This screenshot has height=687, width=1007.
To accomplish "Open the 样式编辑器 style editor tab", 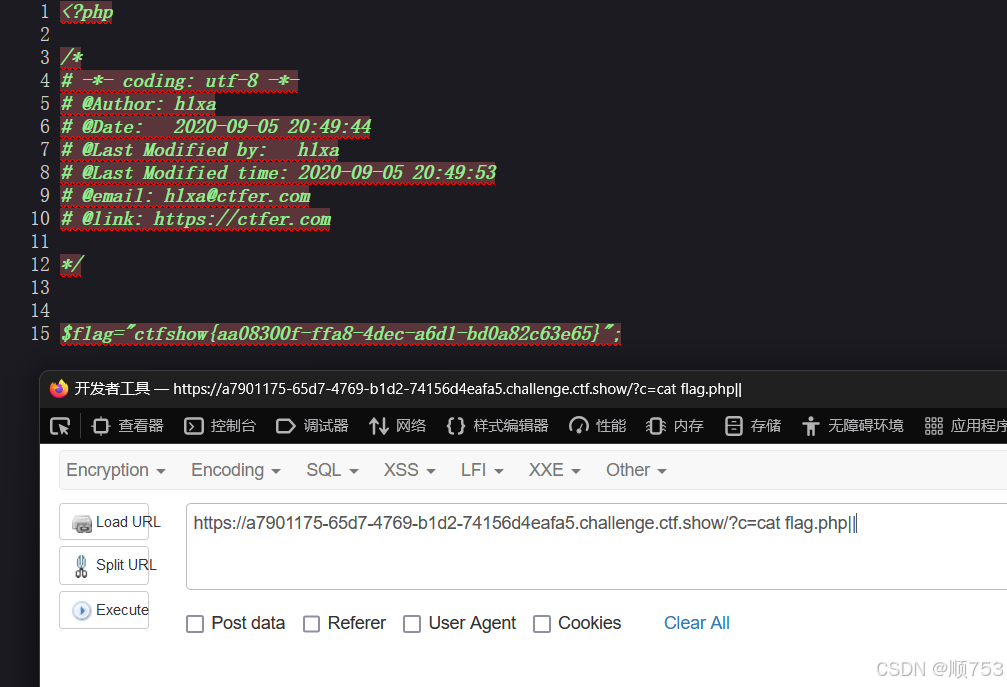I will point(498,426).
